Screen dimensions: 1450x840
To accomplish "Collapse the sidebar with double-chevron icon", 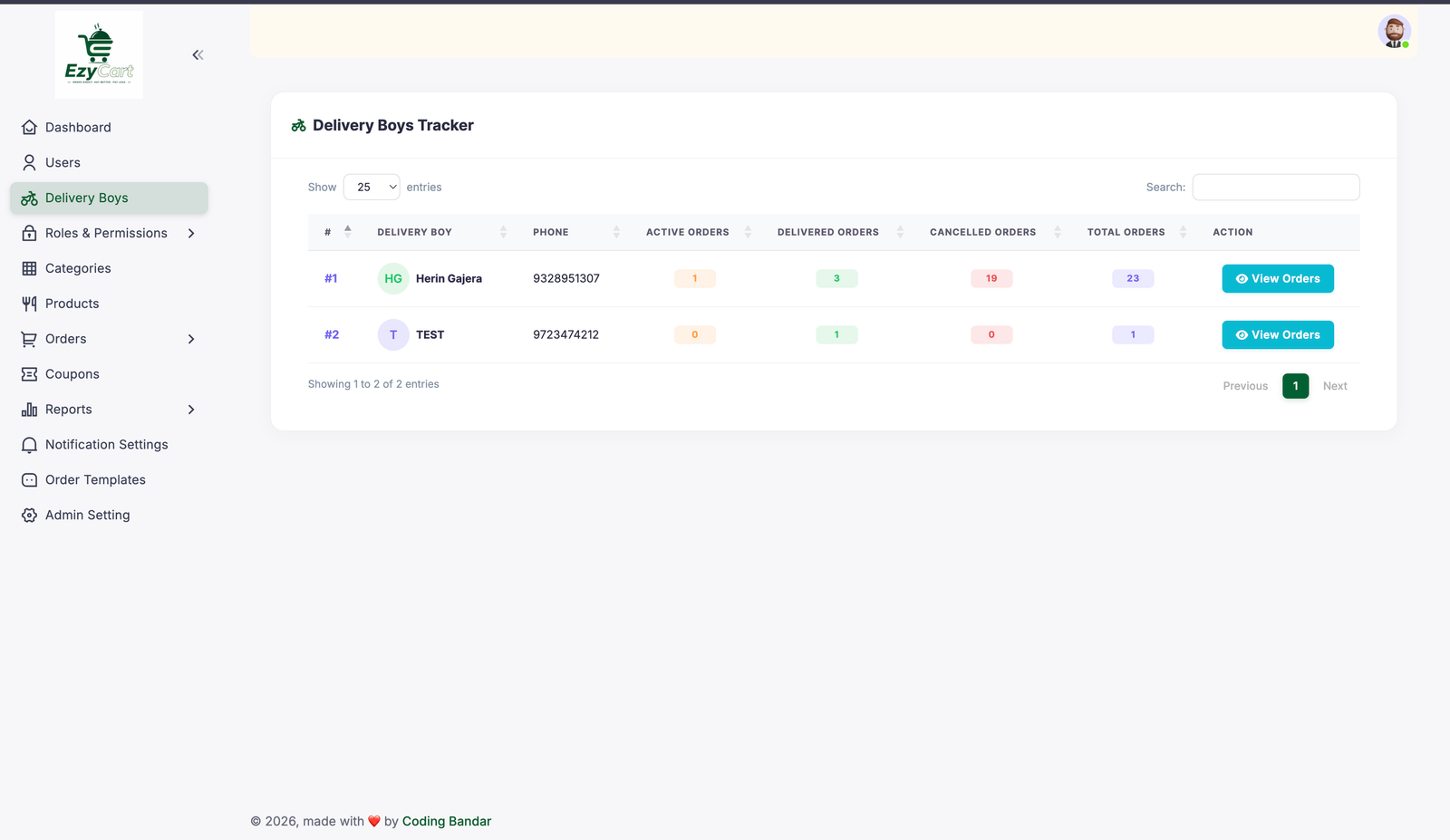I will [x=198, y=55].
